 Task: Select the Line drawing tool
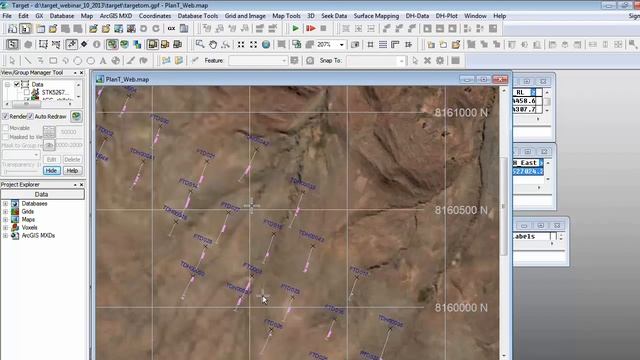click(27, 60)
